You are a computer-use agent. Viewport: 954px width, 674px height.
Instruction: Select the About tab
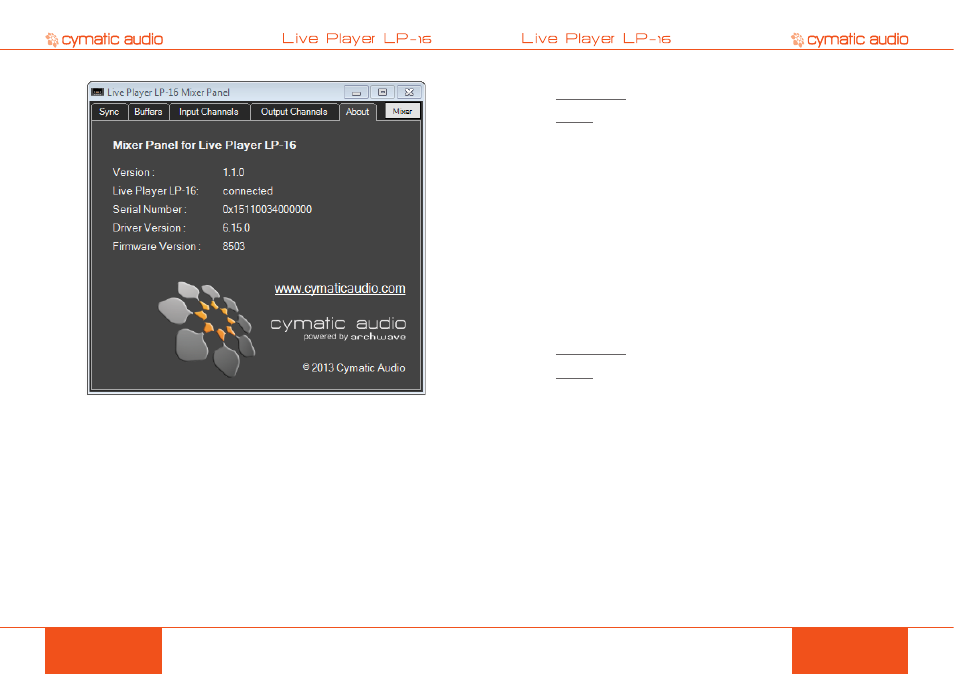(x=358, y=112)
